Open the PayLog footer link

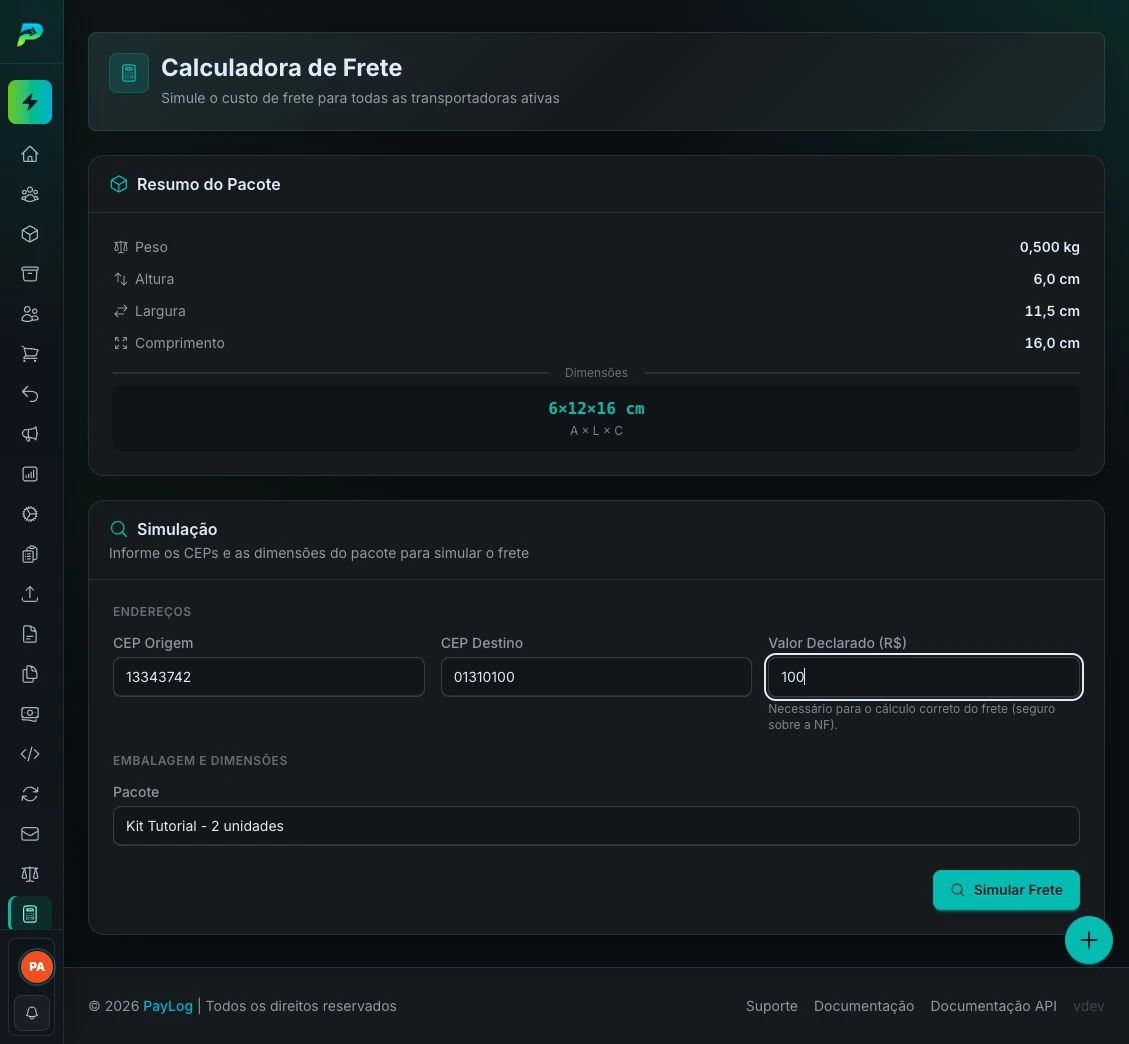(168, 1007)
